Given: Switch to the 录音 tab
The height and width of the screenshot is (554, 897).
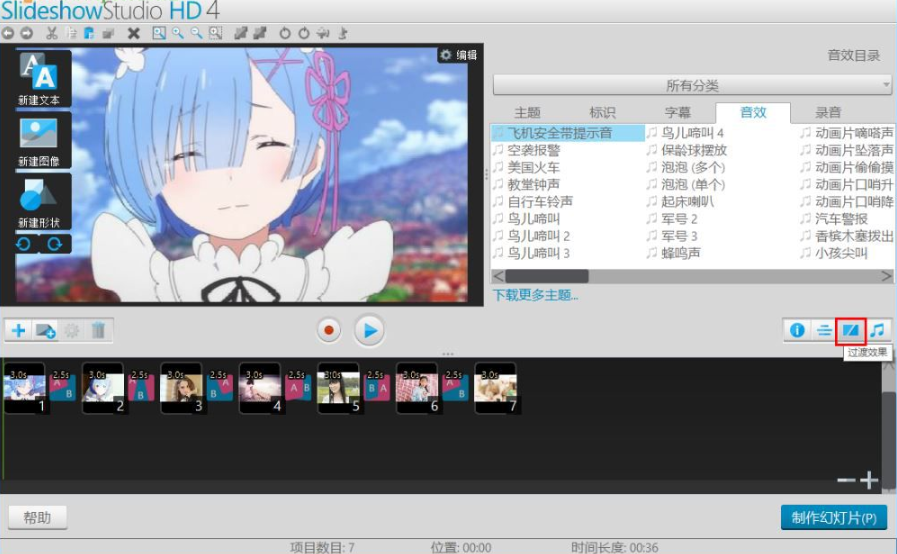Looking at the screenshot, I should pyautogui.click(x=828, y=113).
